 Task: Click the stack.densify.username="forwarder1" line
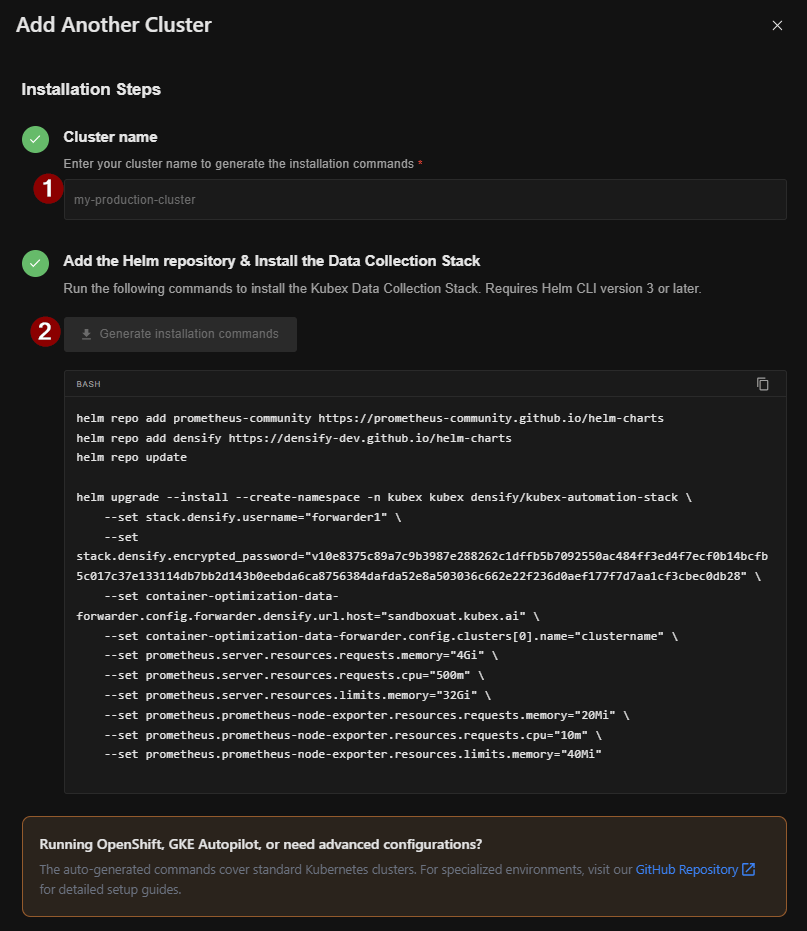[252, 517]
